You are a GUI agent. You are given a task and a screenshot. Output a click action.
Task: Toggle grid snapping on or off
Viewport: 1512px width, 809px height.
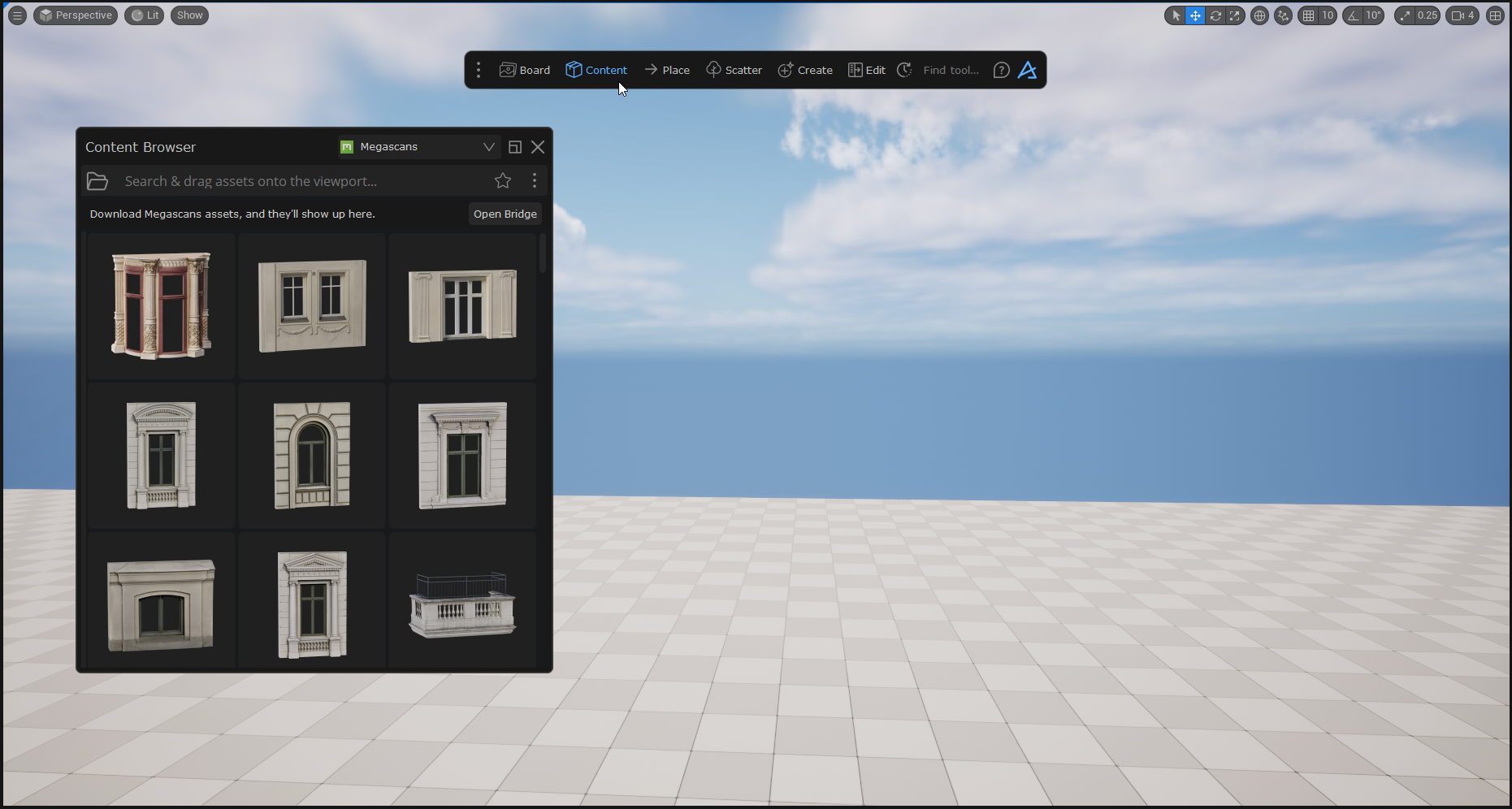pos(1308,15)
